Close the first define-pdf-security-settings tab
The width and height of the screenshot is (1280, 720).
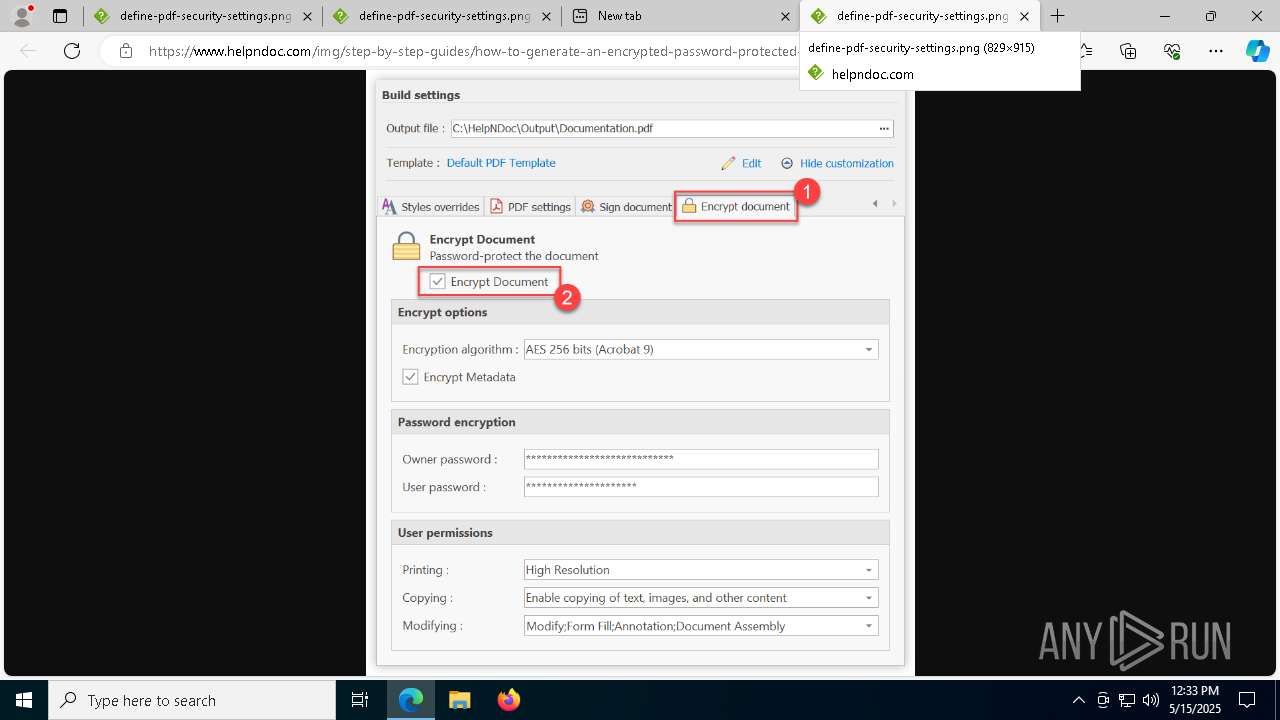[307, 16]
